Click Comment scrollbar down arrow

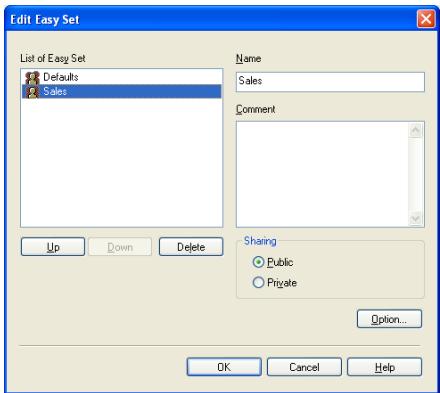pos(416,219)
